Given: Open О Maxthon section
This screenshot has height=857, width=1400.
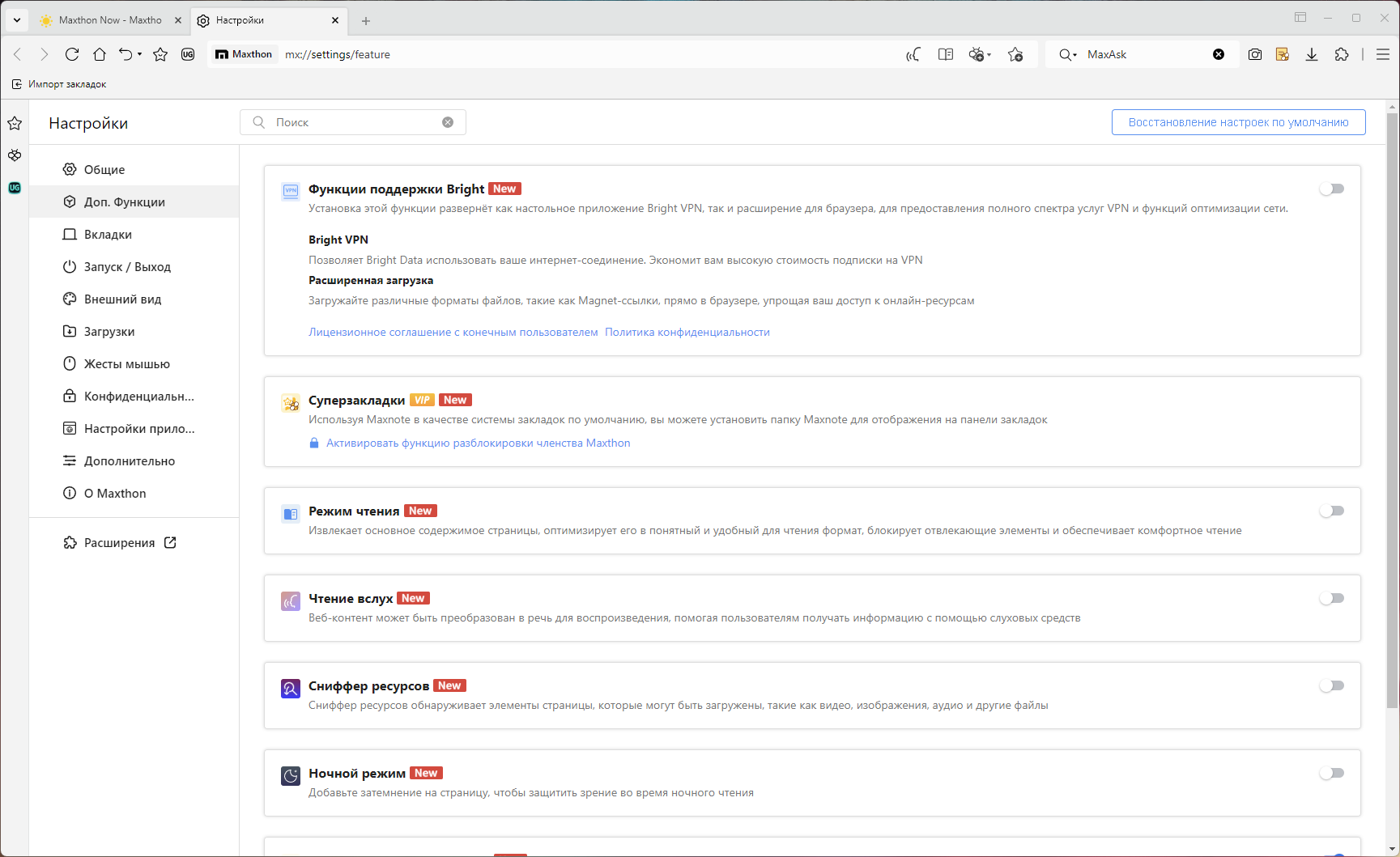Looking at the screenshot, I should click(x=134, y=493).
